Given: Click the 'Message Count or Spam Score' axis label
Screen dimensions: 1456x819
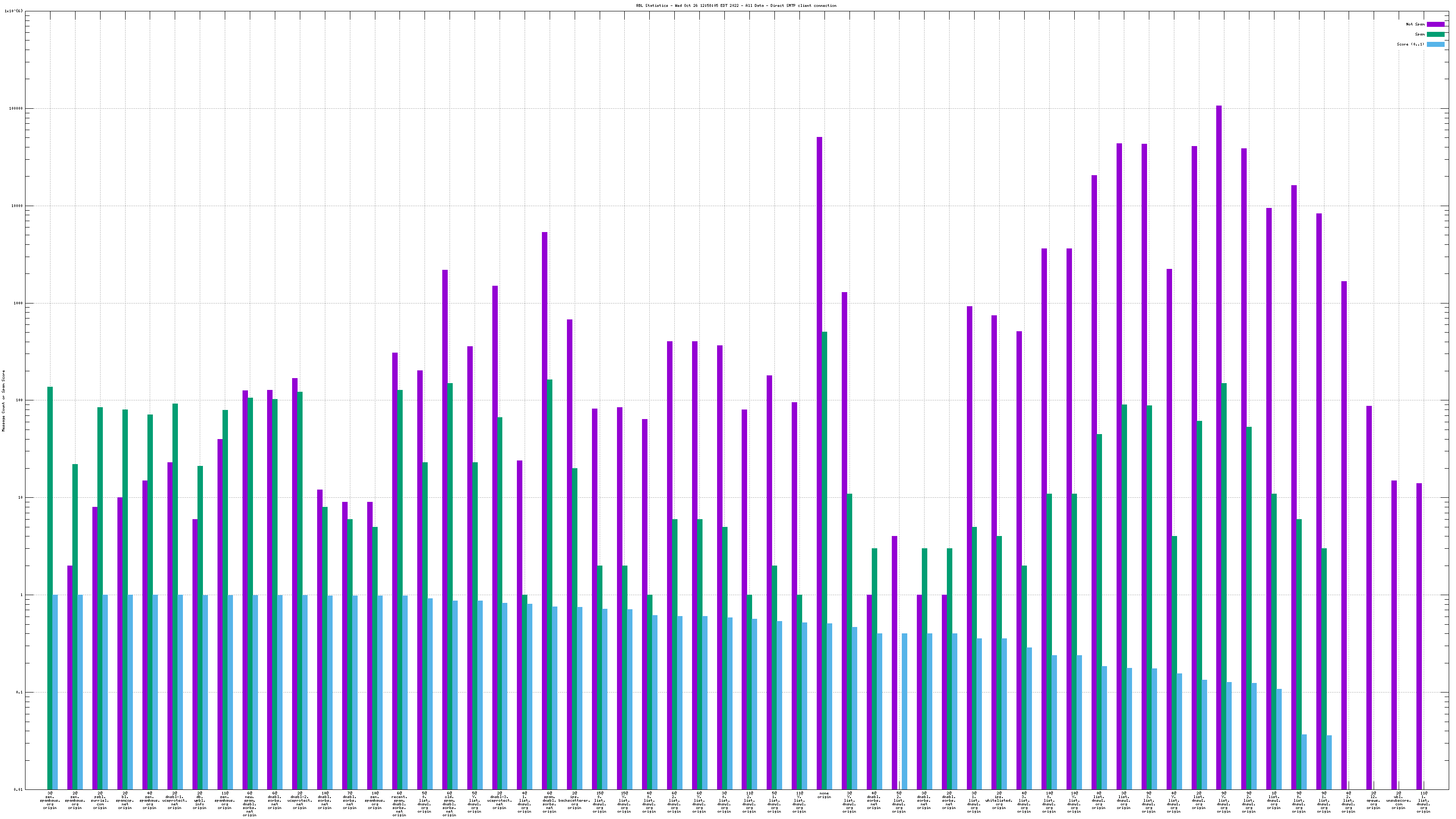Looking at the screenshot, I should coord(3,400).
